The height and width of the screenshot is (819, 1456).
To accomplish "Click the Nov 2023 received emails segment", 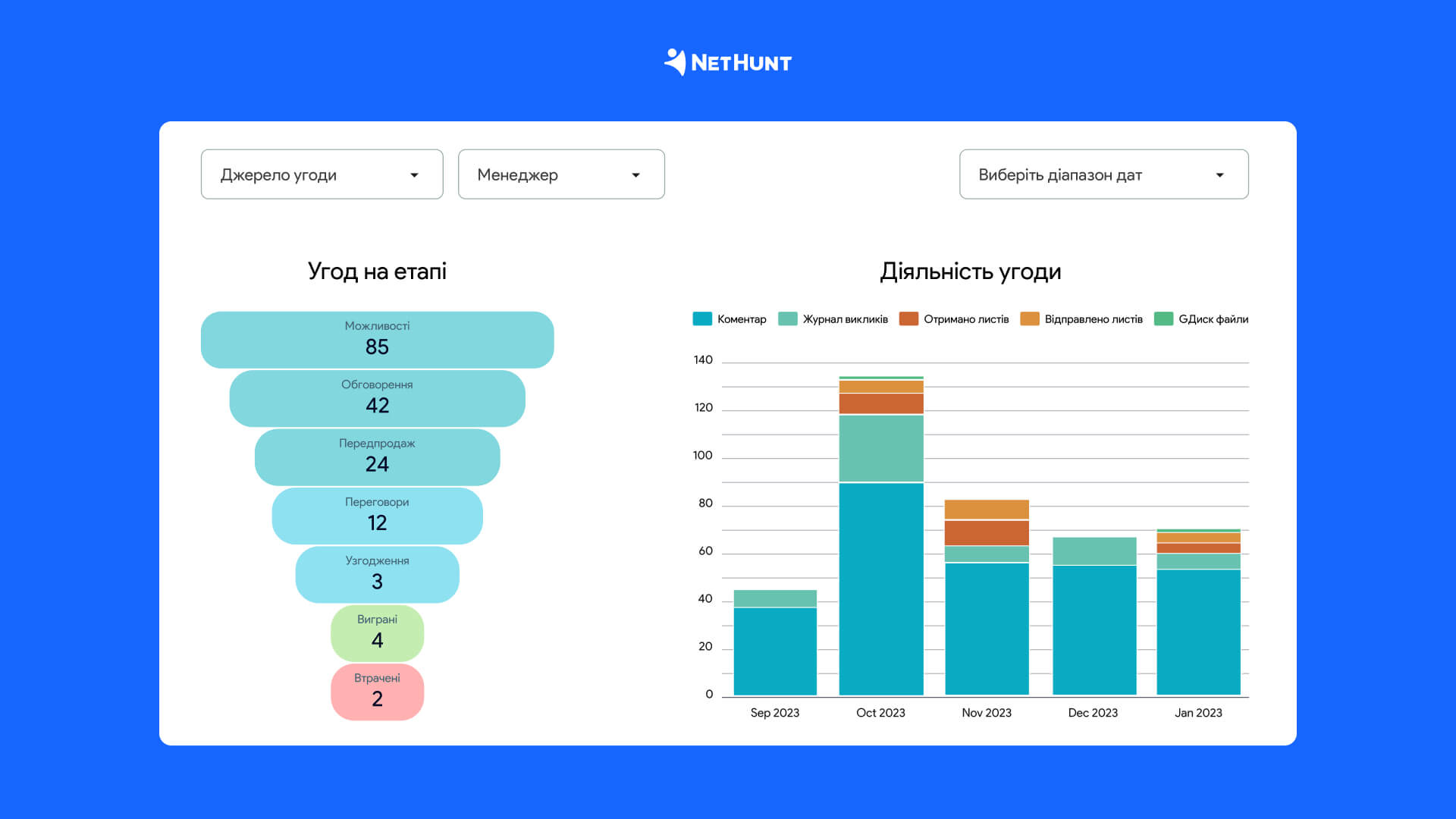I will tap(987, 533).
